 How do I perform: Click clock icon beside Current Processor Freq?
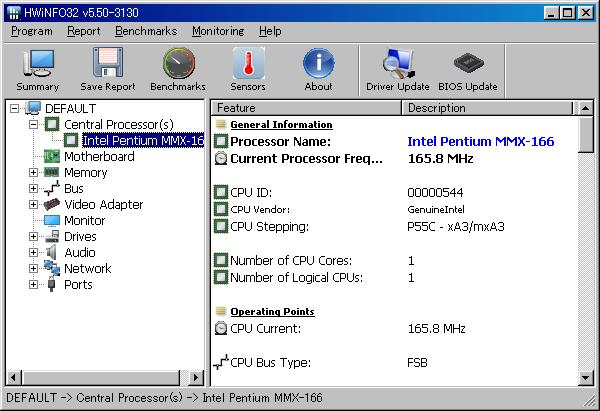[x=221, y=158]
